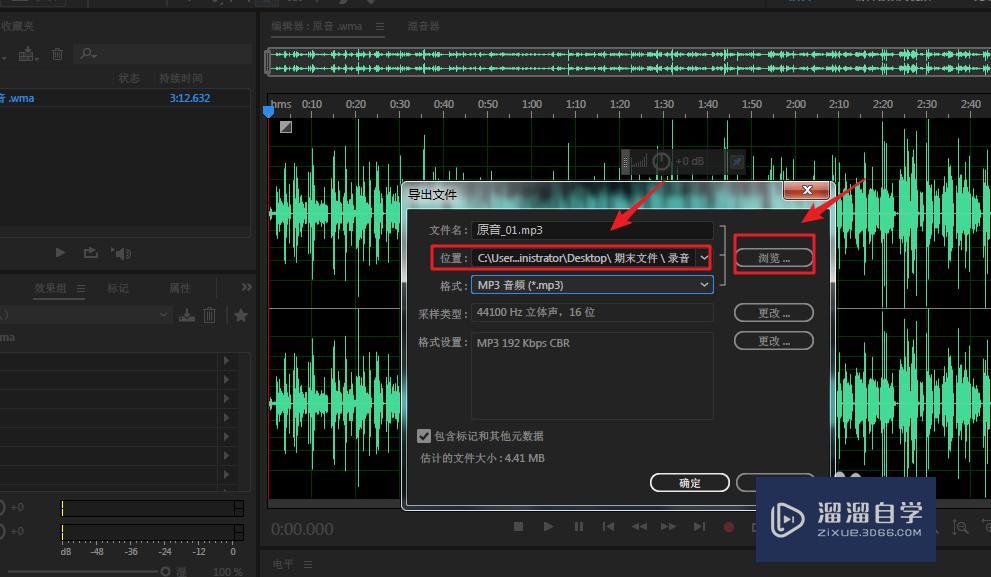Save the effects rack preset icon

tap(187, 314)
